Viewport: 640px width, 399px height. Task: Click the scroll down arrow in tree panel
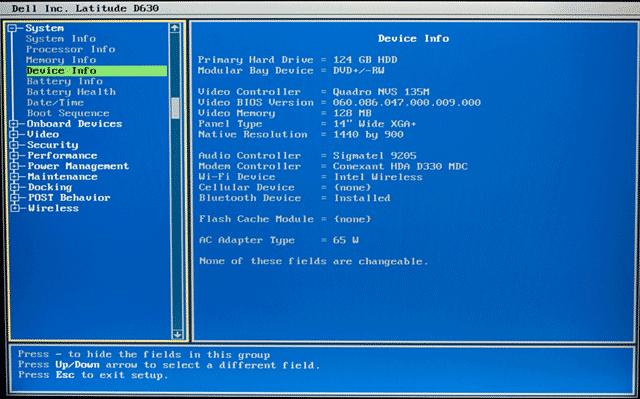click(177, 334)
